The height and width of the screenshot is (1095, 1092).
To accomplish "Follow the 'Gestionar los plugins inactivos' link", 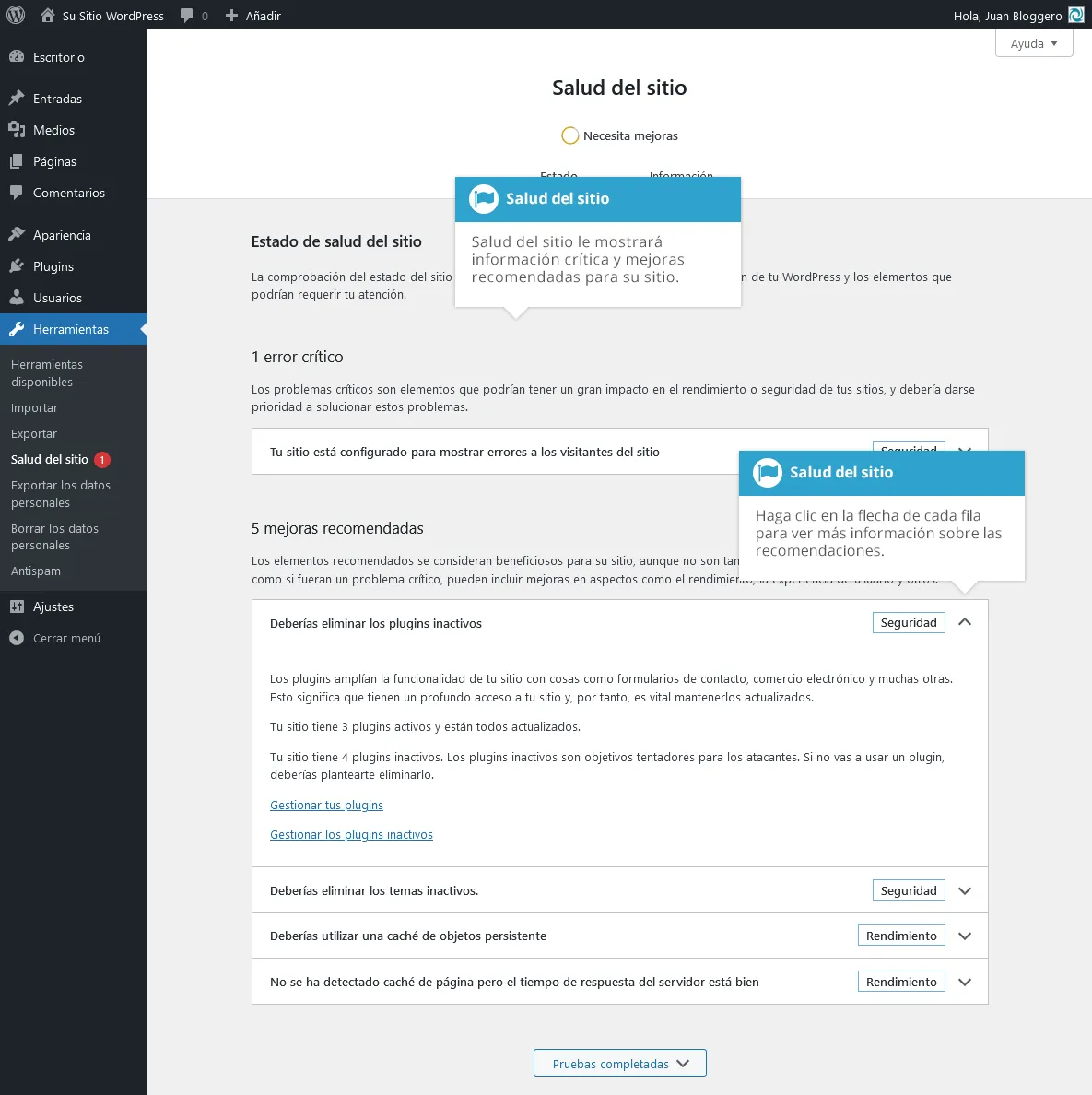I will click(351, 834).
